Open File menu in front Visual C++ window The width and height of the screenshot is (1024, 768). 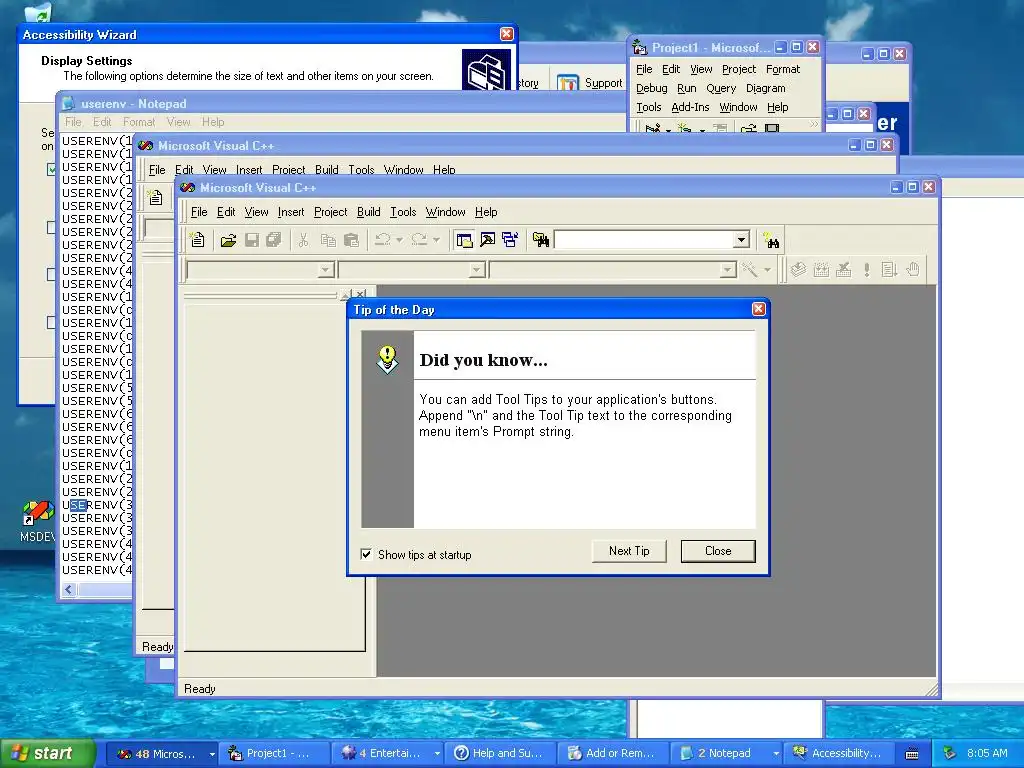199,212
